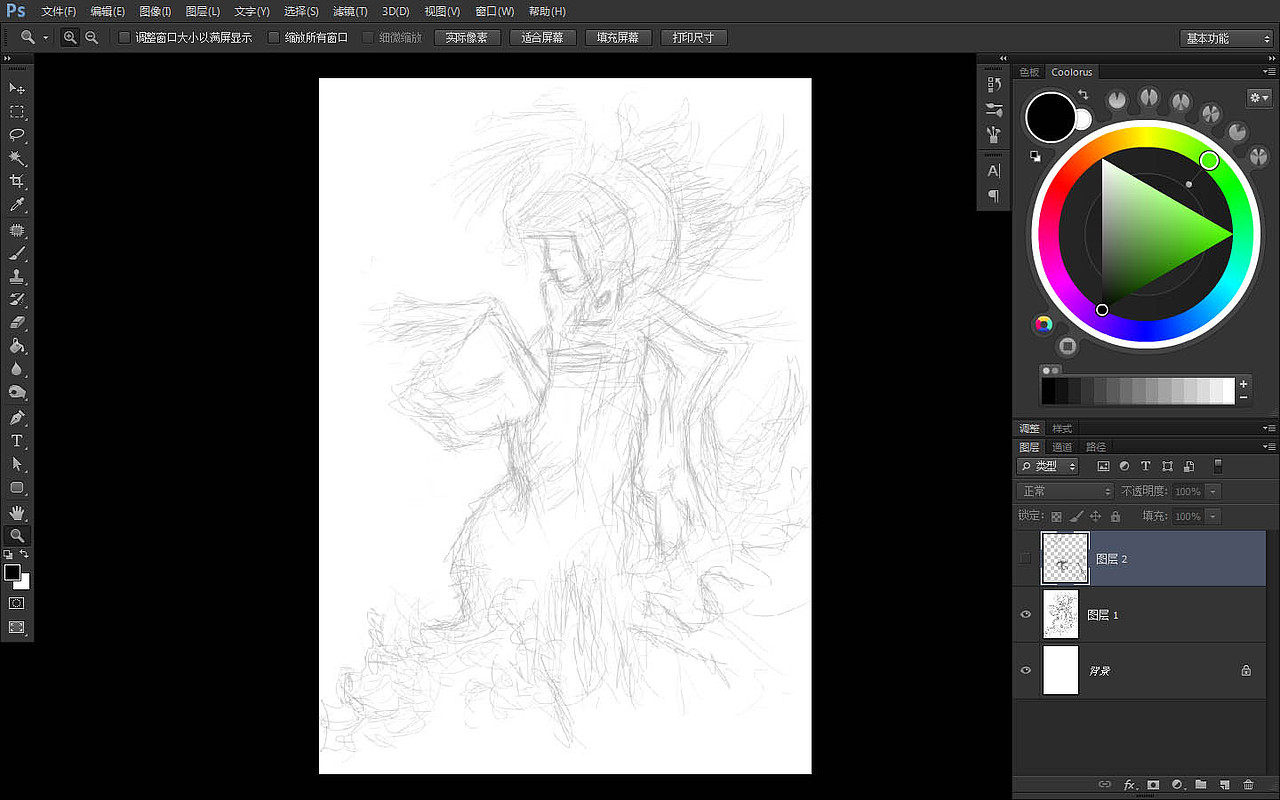Screen dimensions: 1280x800
Task: Add a layer mask
Action: pyautogui.click(x=1153, y=785)
